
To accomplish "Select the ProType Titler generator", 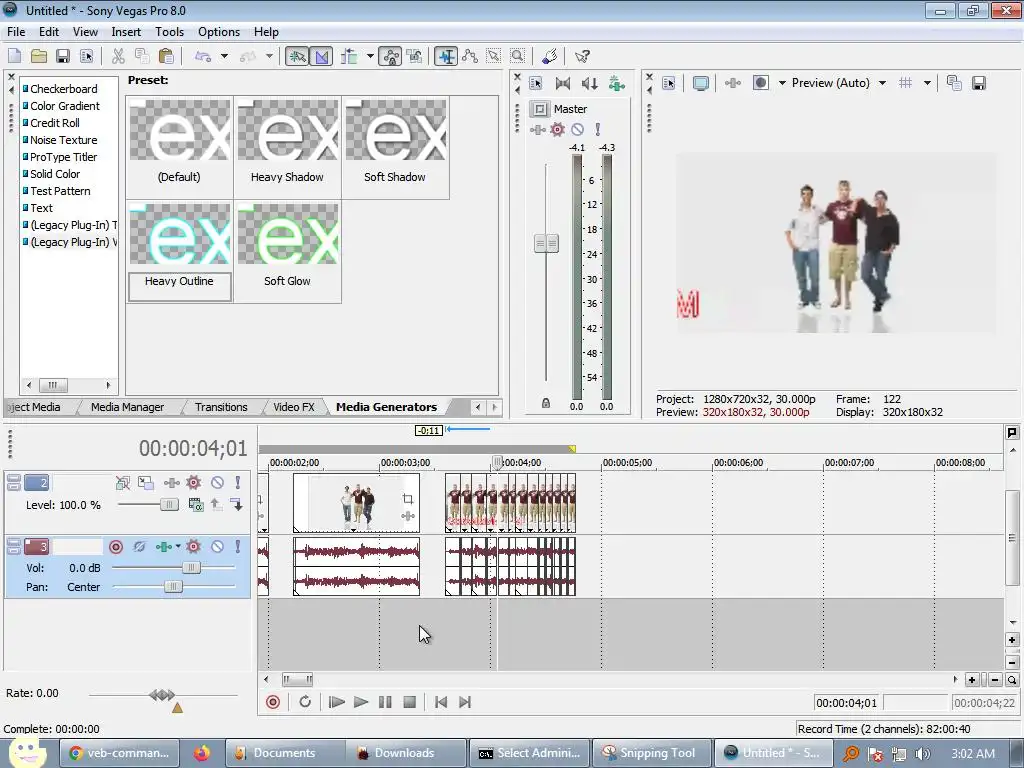I will tap(63, 157).
